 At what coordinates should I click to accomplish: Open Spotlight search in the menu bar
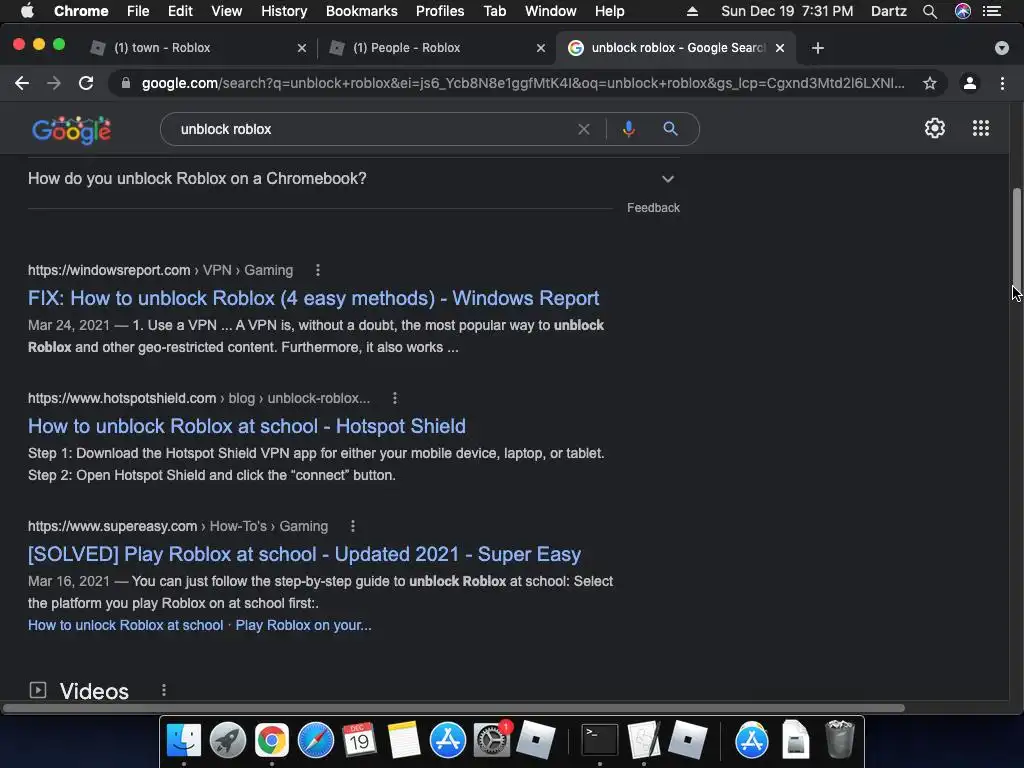[930, 11]
